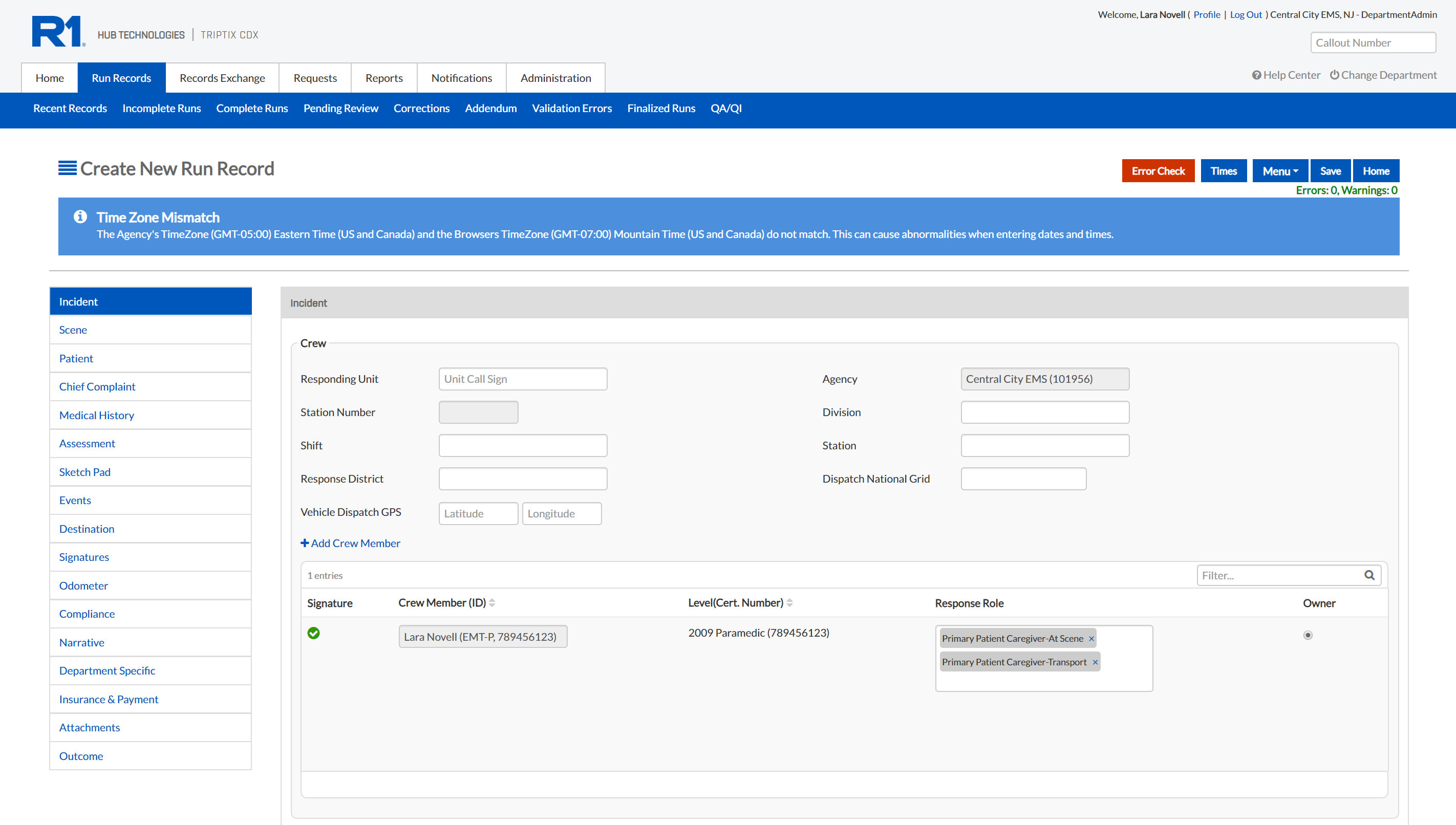The width and height of the screenshot is (1456, 825).
Task: Click the R1 Hub Technologies logo
Action: (x=57, y=31)
